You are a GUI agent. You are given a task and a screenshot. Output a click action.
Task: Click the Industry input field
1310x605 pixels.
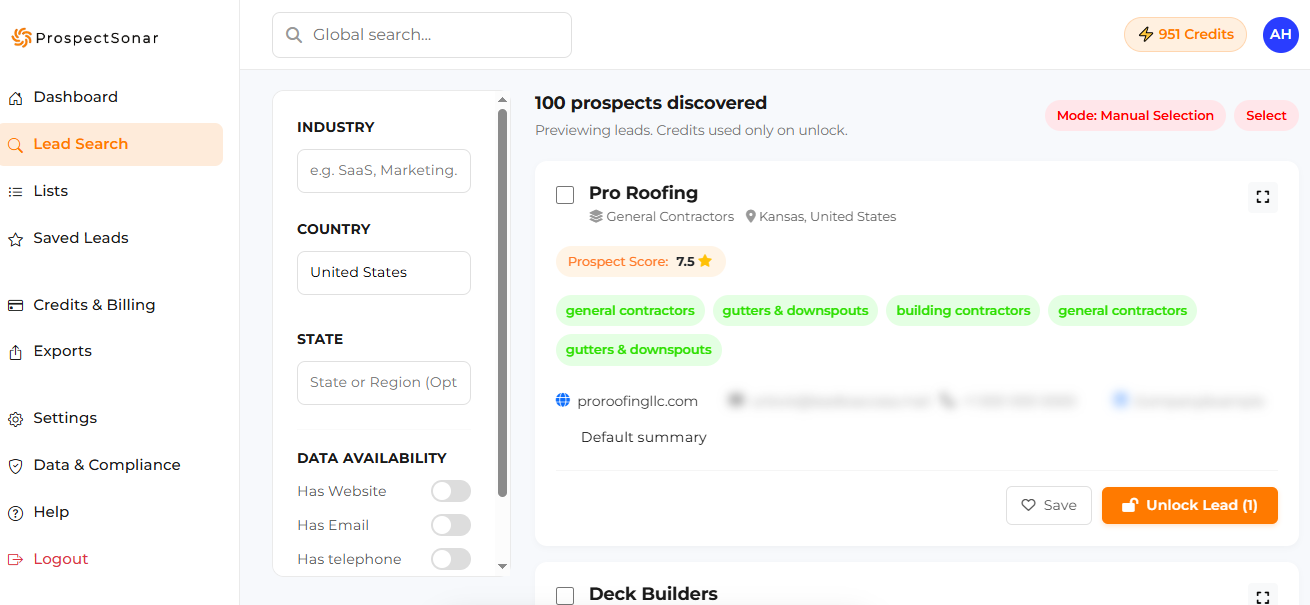click(384, 171)
